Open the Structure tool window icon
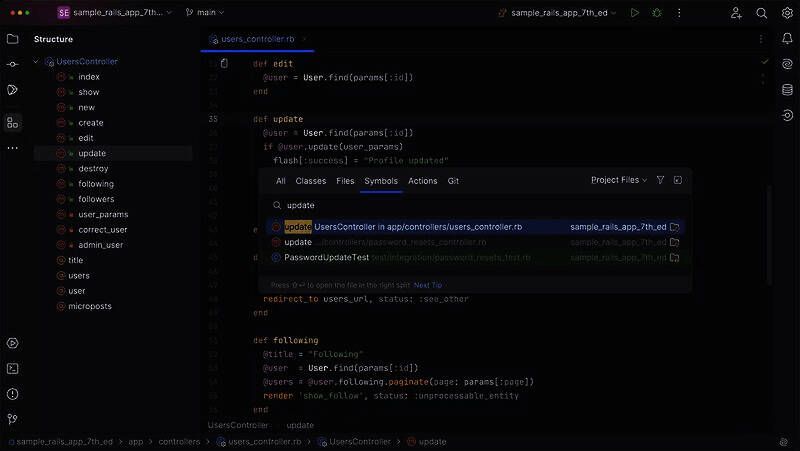This screenshot has width=800, height=451. point(13,122)
